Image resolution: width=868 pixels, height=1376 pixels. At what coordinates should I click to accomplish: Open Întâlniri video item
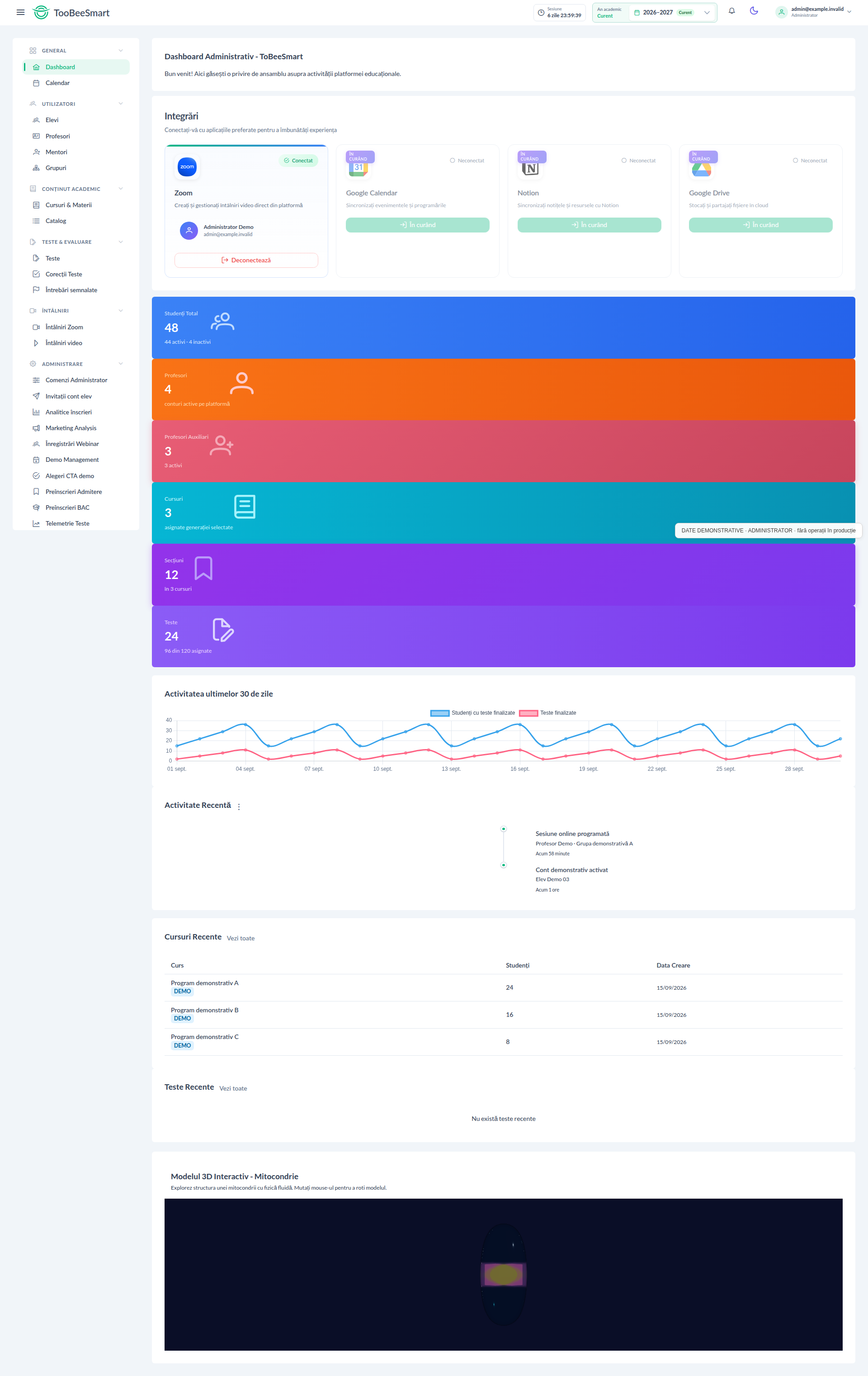[x=76, y=343]
